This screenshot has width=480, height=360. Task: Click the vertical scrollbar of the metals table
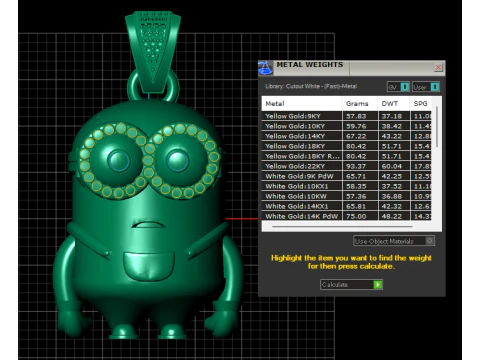click(x=437, y=127)
